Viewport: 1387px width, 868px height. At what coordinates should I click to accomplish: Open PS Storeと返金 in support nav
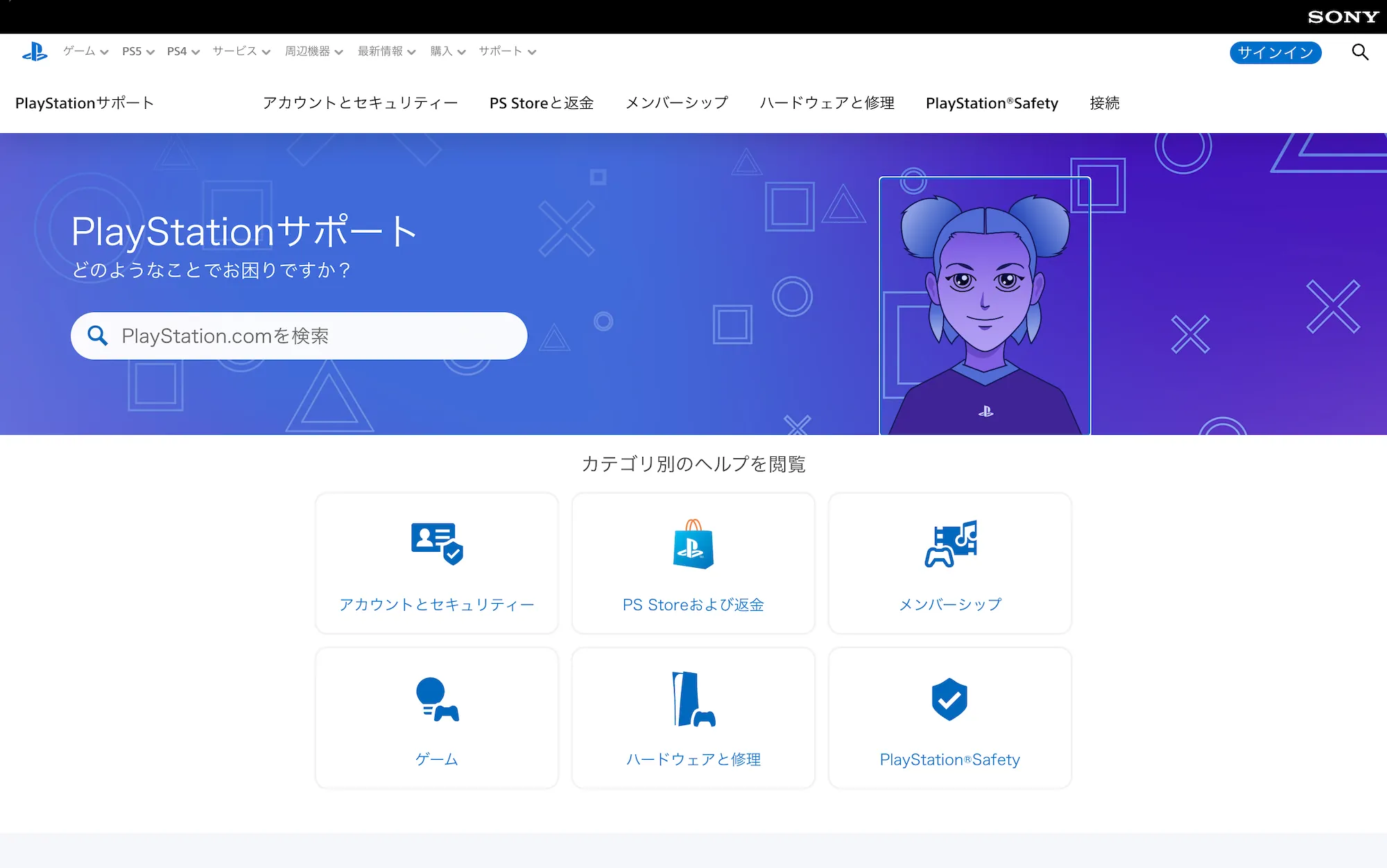click(x=542, y=103)
